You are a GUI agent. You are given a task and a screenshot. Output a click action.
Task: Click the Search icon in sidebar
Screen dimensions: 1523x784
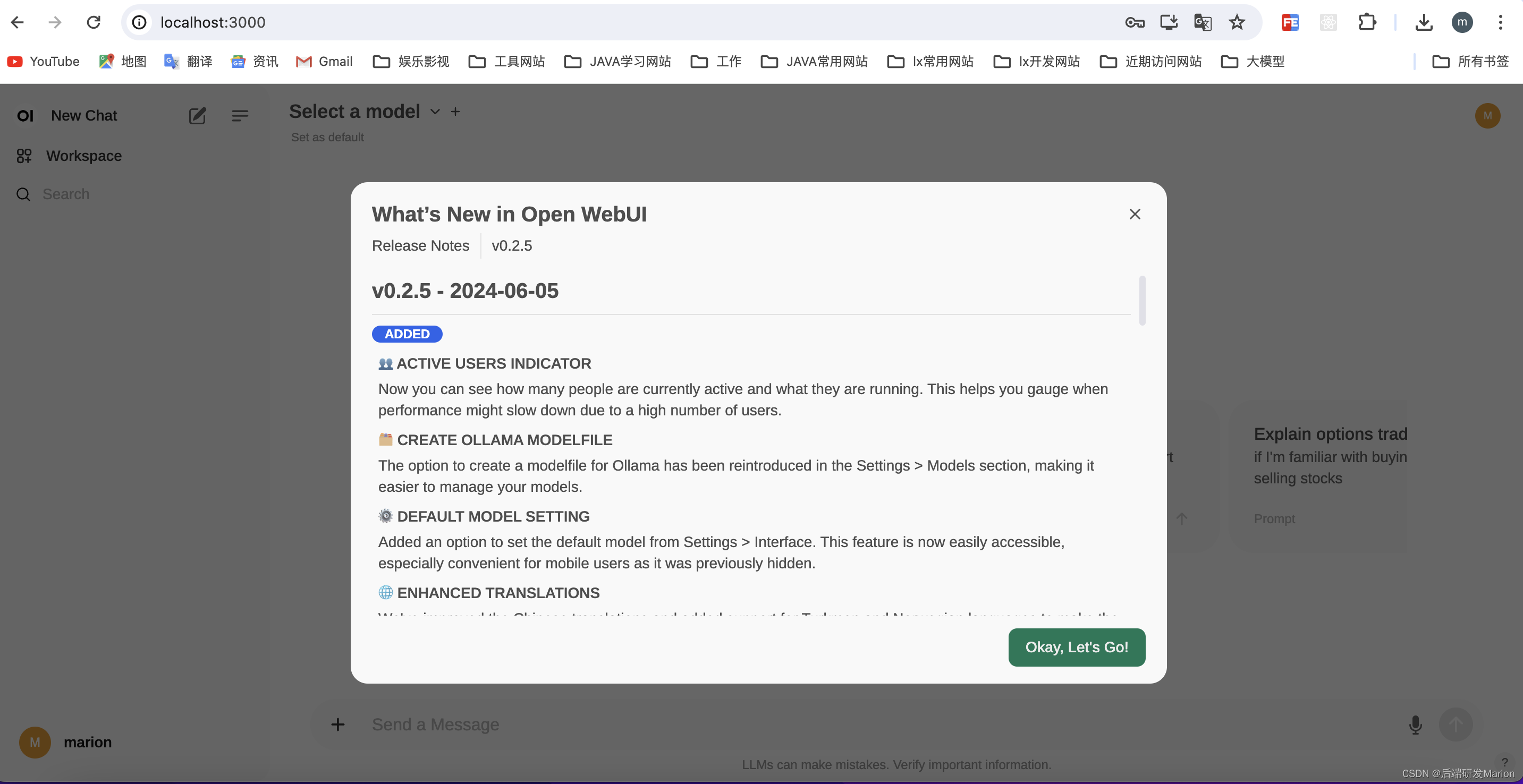pos(23,194)
